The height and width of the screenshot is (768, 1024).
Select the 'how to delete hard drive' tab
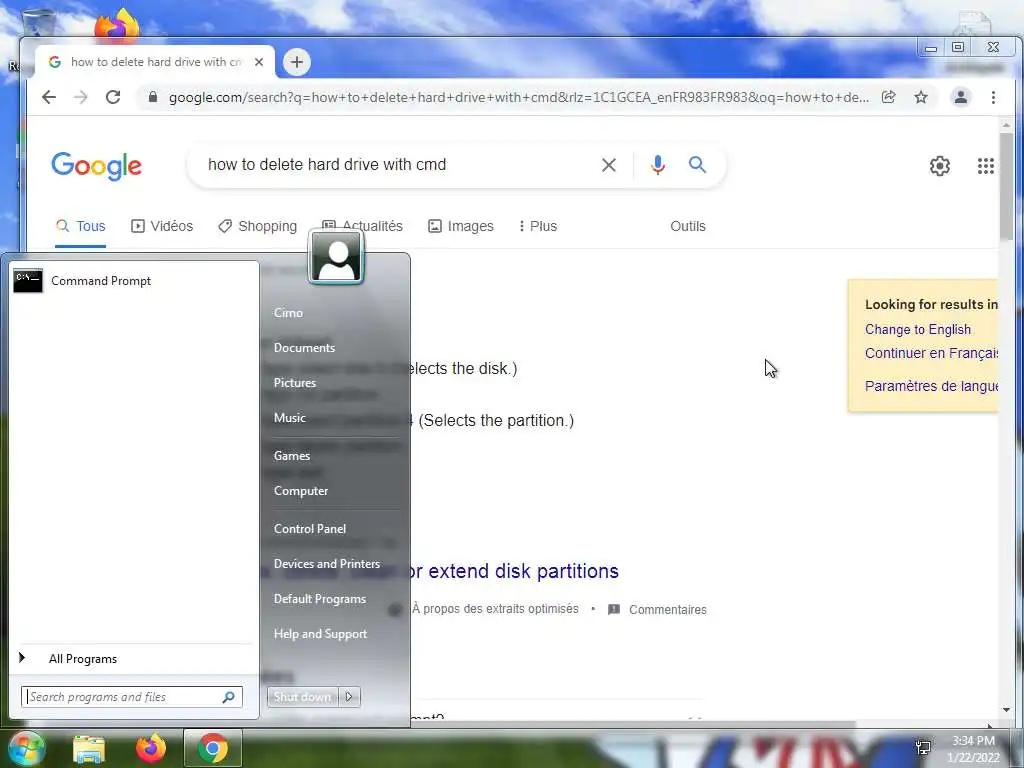pos(155,62)
